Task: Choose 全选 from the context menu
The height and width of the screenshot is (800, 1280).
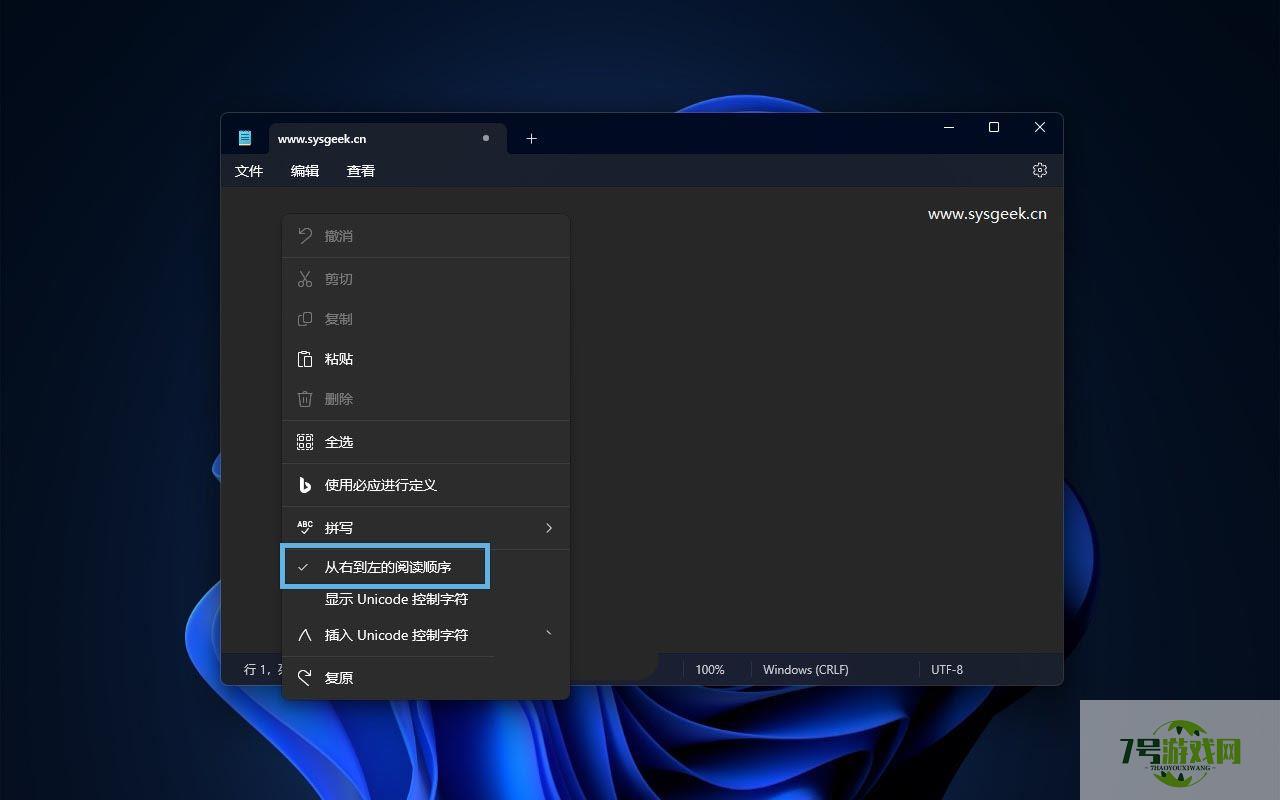Action: coord(426,442)
